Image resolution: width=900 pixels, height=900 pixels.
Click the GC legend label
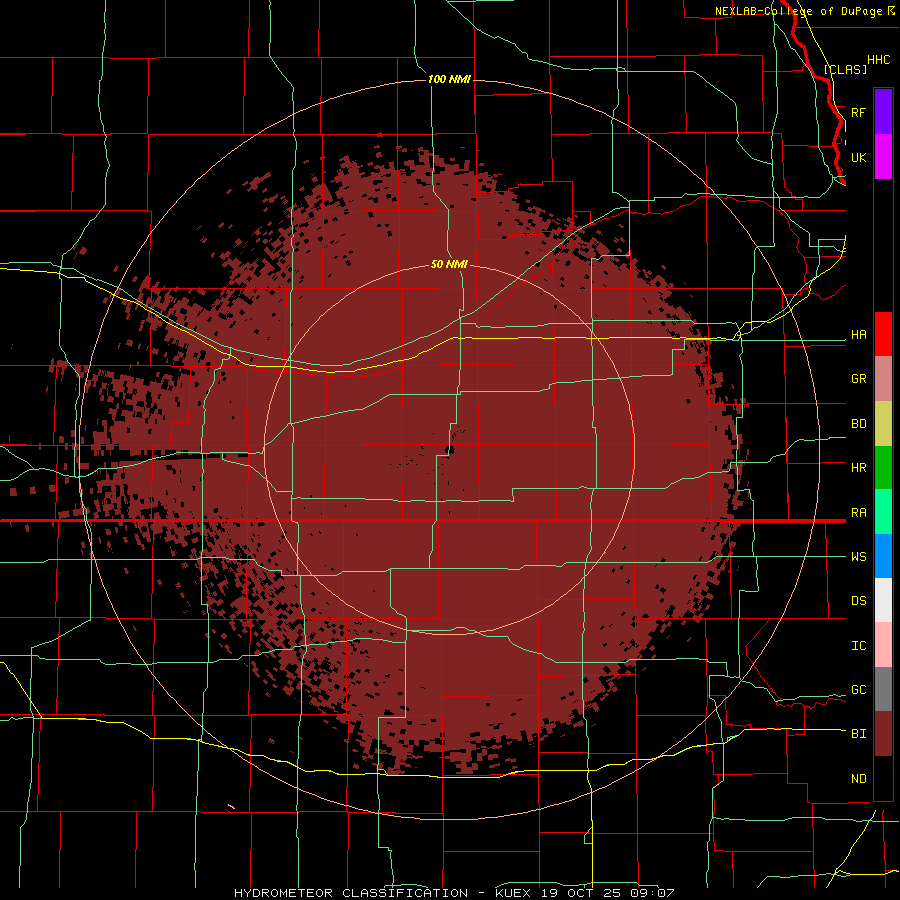(x=858, y=690)
